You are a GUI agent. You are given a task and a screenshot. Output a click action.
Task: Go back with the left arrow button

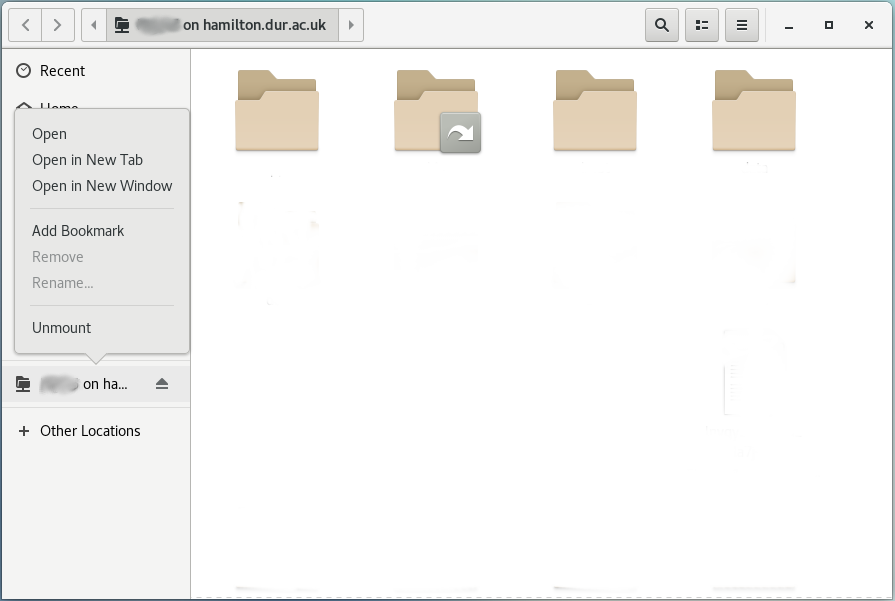[25, 25]
